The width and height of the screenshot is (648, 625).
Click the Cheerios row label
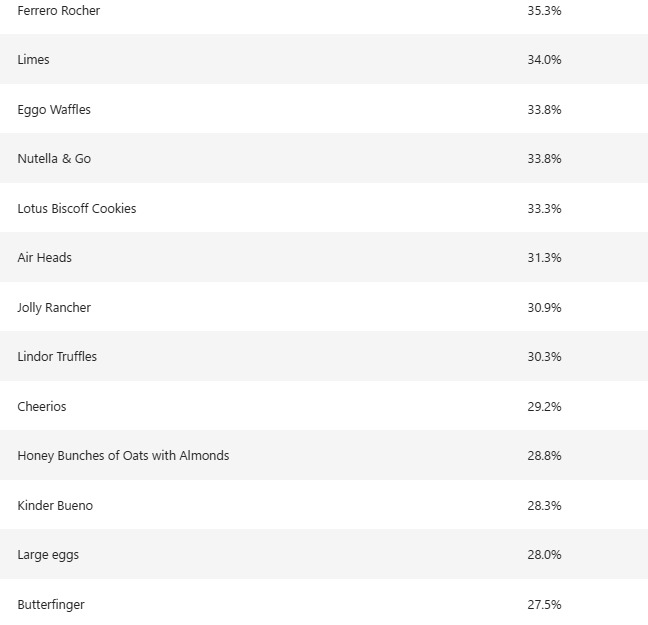41,407
